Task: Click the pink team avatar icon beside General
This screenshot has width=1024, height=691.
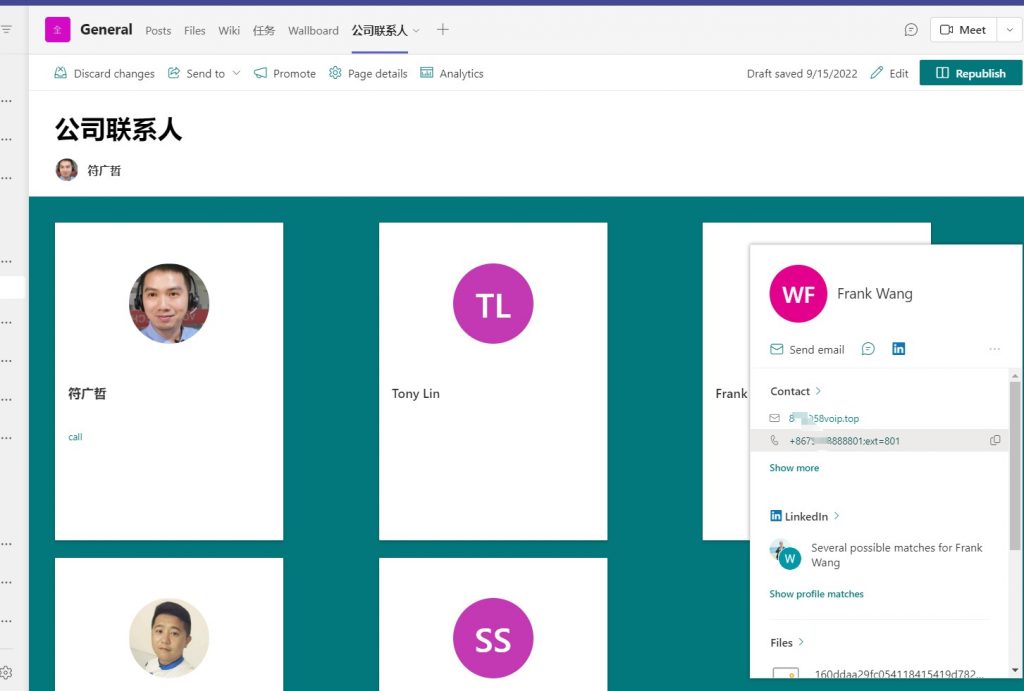Action: [57, 29]
